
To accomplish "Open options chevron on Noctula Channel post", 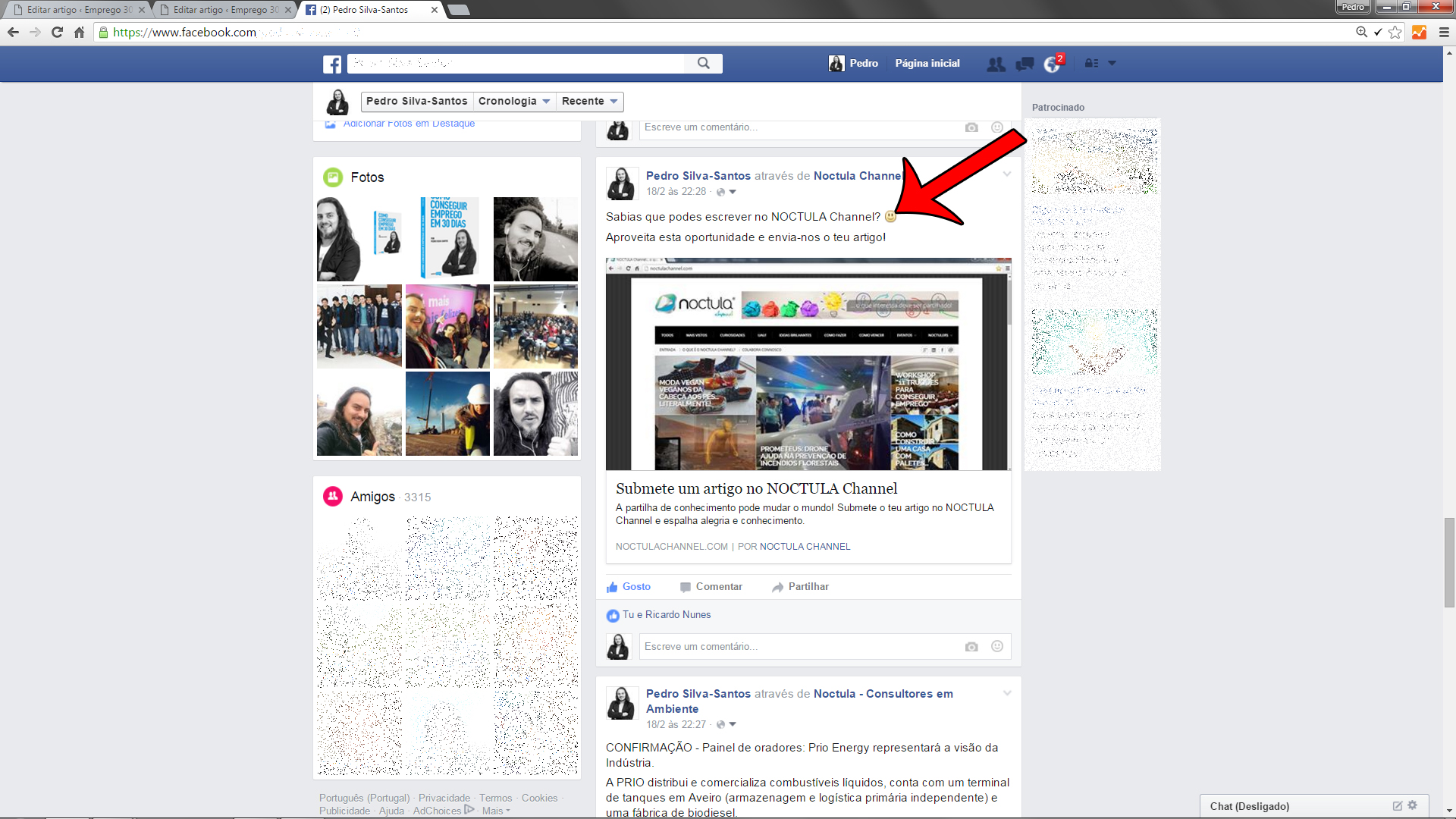I will coord(1007,174).
